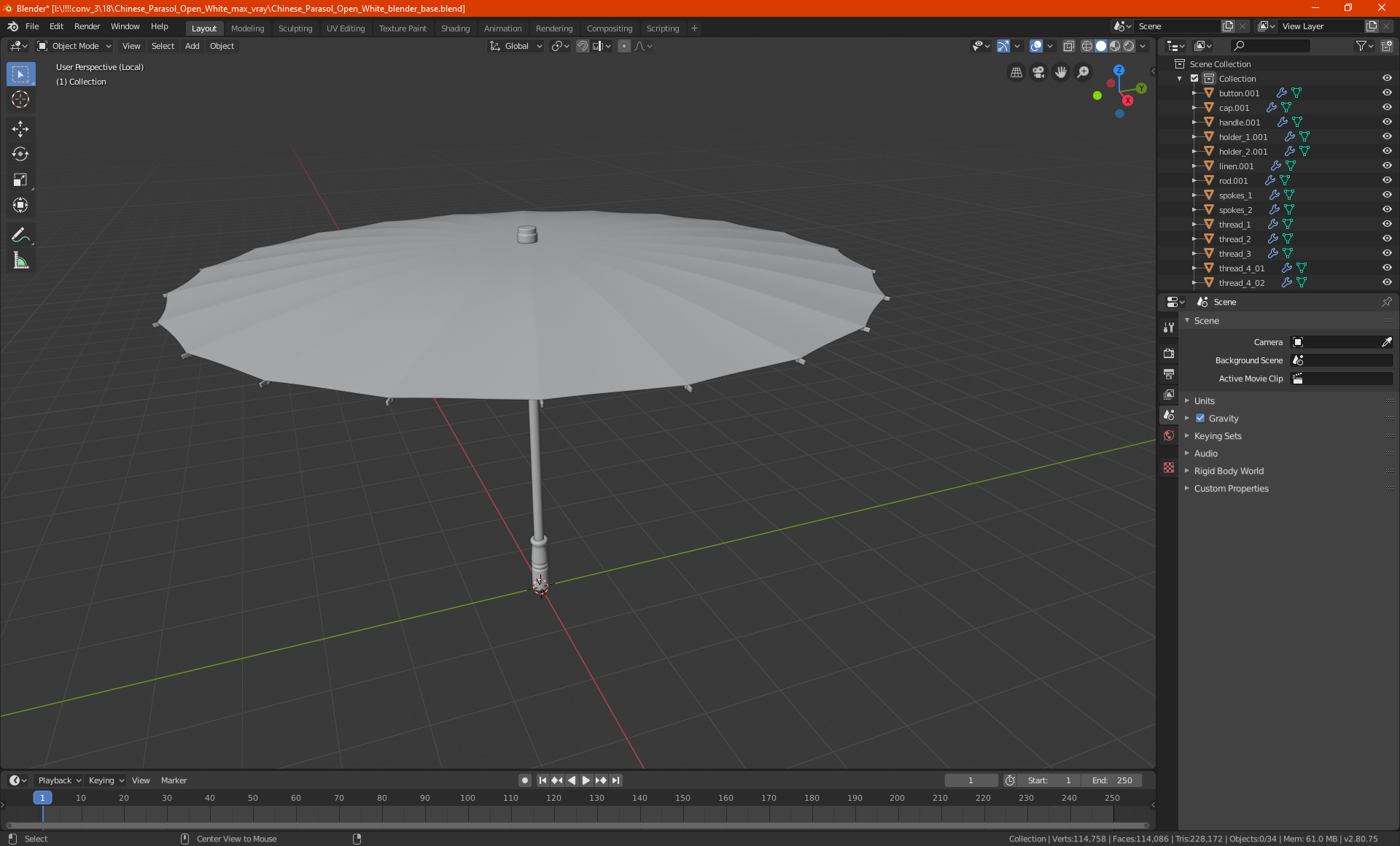Switch to the Modeling workspace tab
The height and width of the screenshot is (846, 1400).
247,28
